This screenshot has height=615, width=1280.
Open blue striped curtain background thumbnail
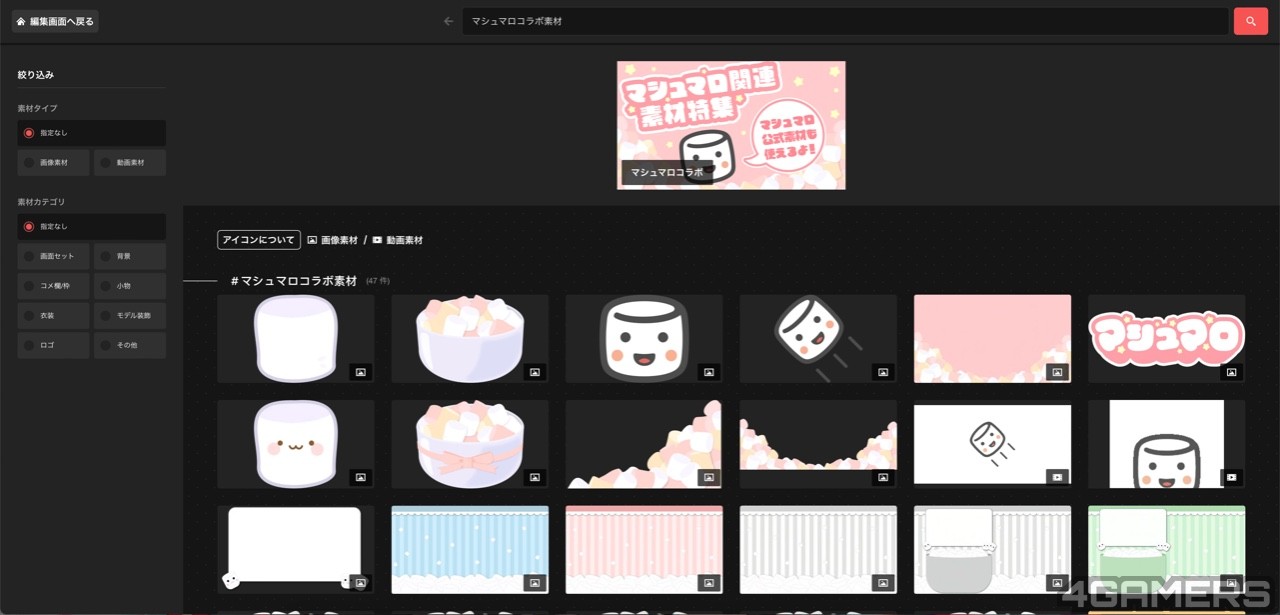click(470, 549)
